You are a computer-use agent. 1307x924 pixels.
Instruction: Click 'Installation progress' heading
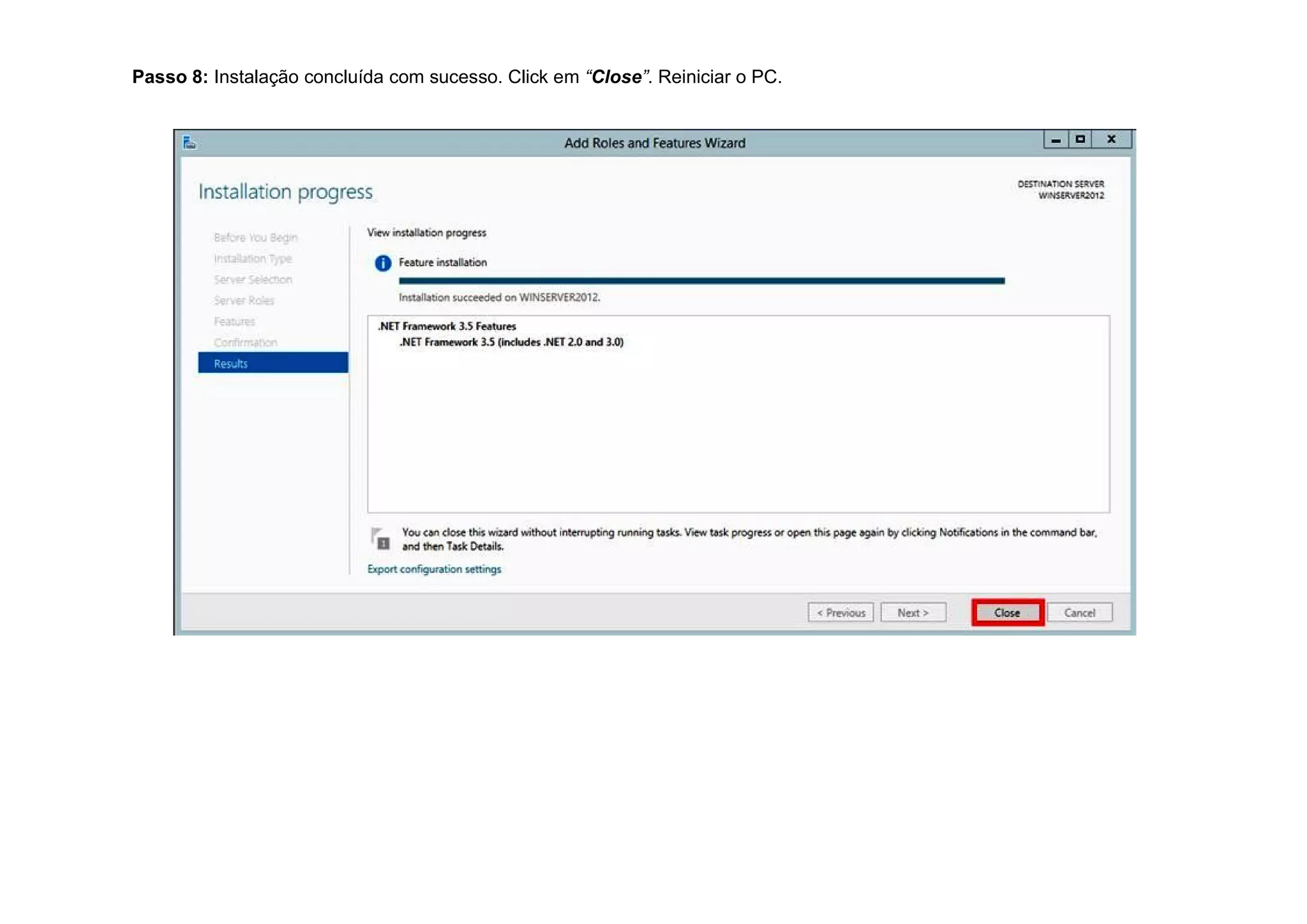pos(285,191)
